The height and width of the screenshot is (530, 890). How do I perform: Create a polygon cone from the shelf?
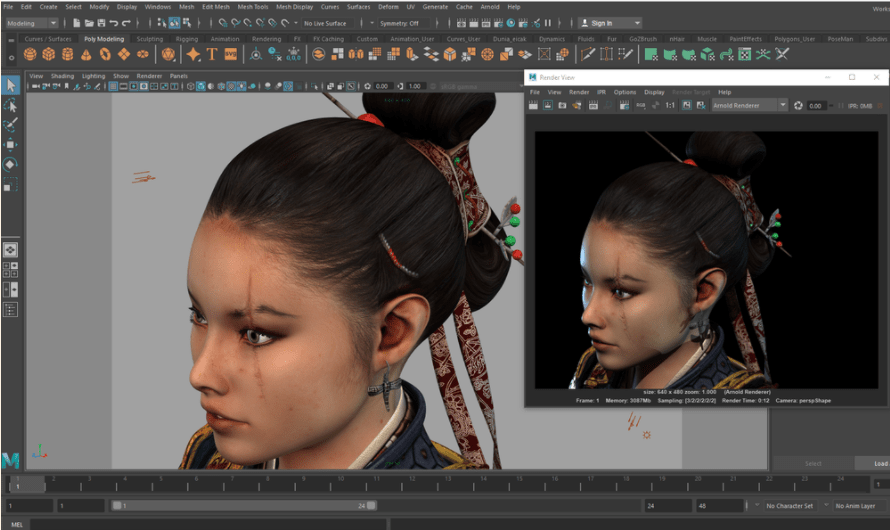[86, 54]
